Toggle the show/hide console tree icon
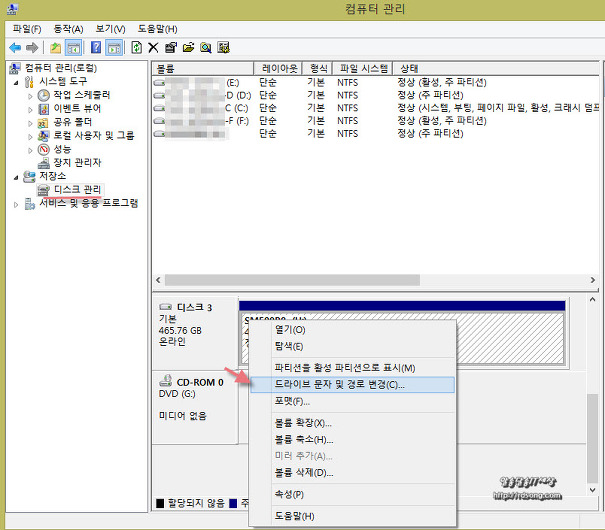 click(x=74, y=47)
